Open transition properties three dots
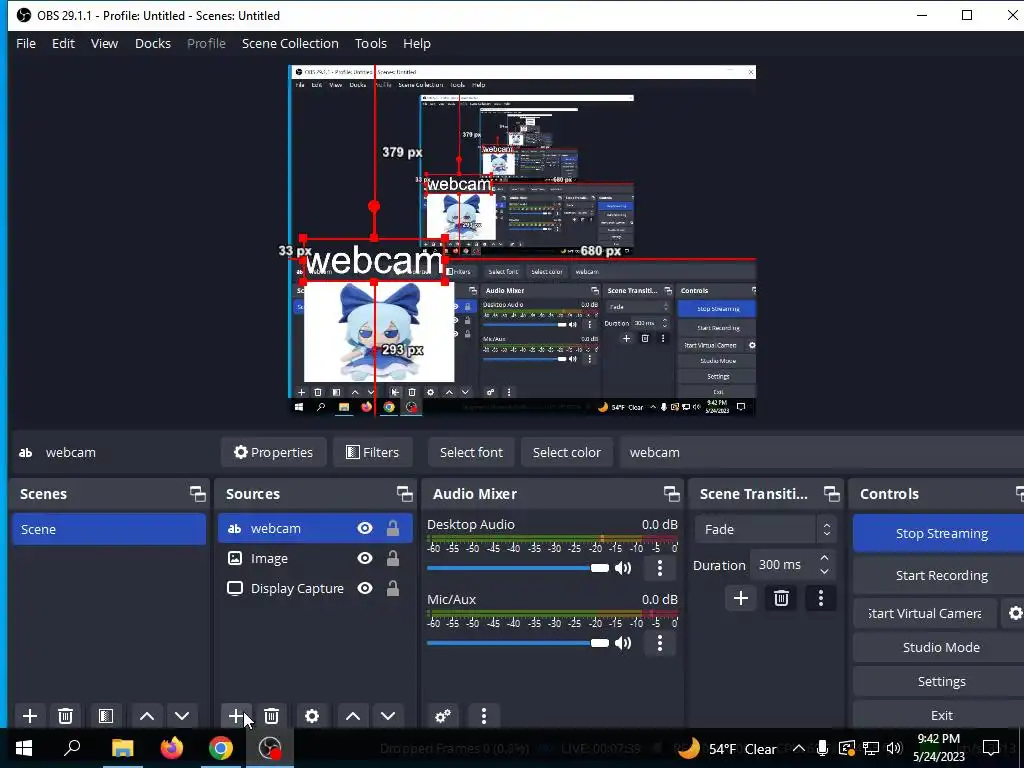This screenshot has height=768, width=1024. [x=821, y=598]
